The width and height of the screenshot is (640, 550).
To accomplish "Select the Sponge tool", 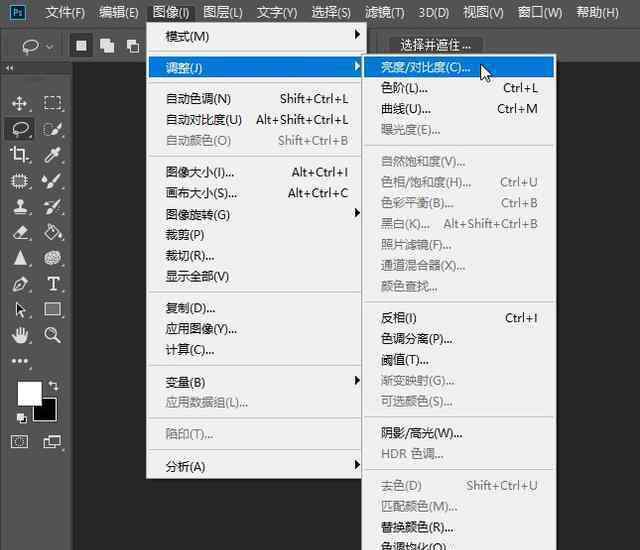I will pyautogui.click(x=53, y=258).
